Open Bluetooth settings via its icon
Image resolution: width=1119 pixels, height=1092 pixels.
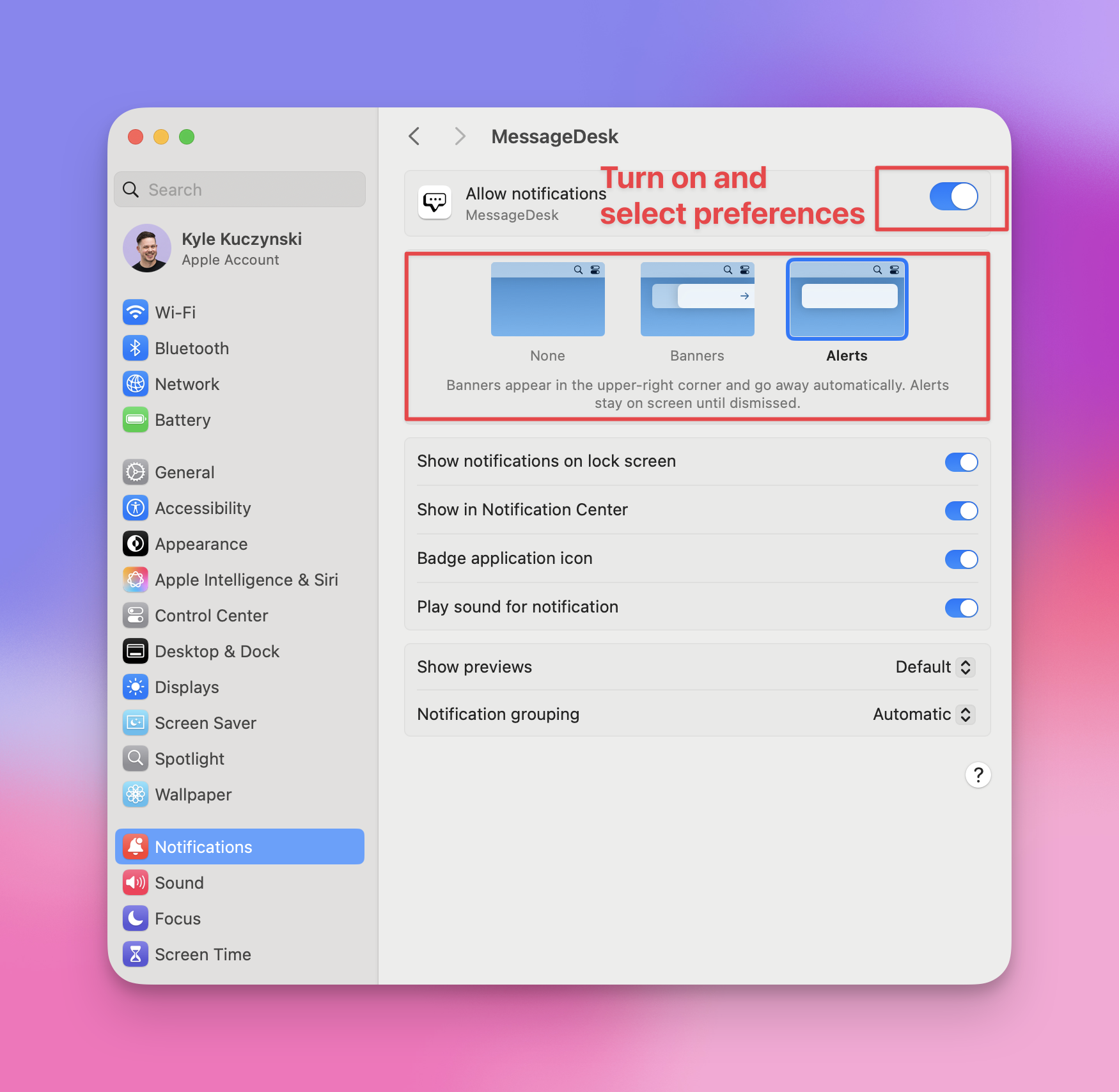(x=136, y=348)
